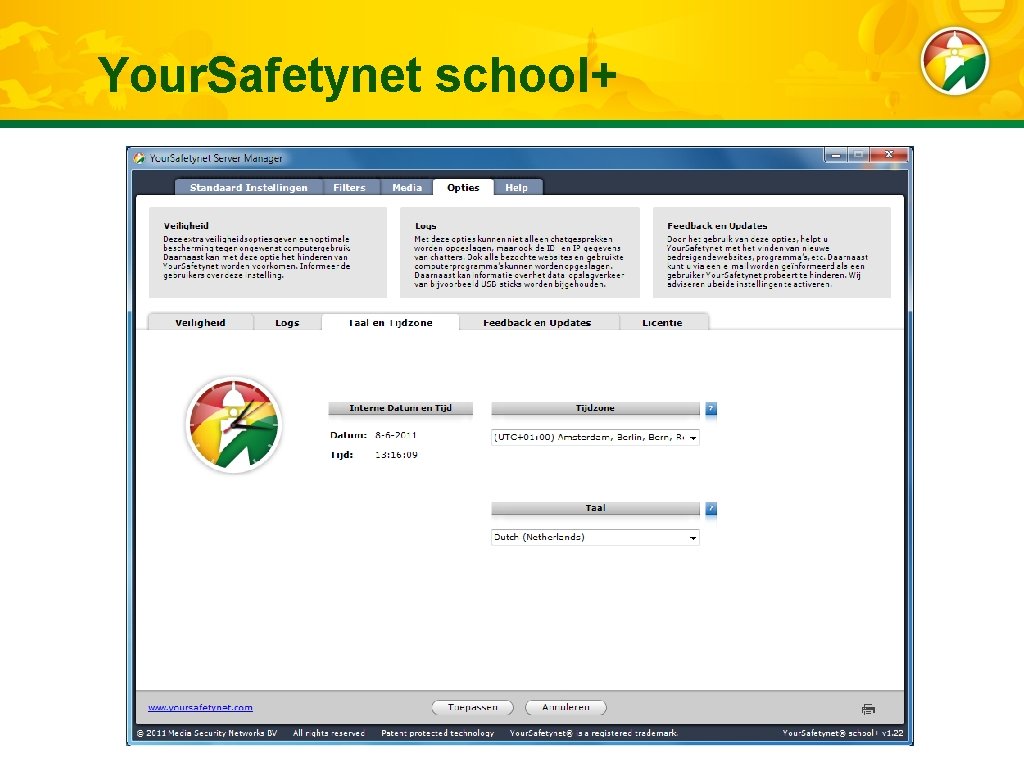Click the slide title YourSafetynet school+
Image resolution: width=1024 pixels, height=768 pixels.
[357, 74]
